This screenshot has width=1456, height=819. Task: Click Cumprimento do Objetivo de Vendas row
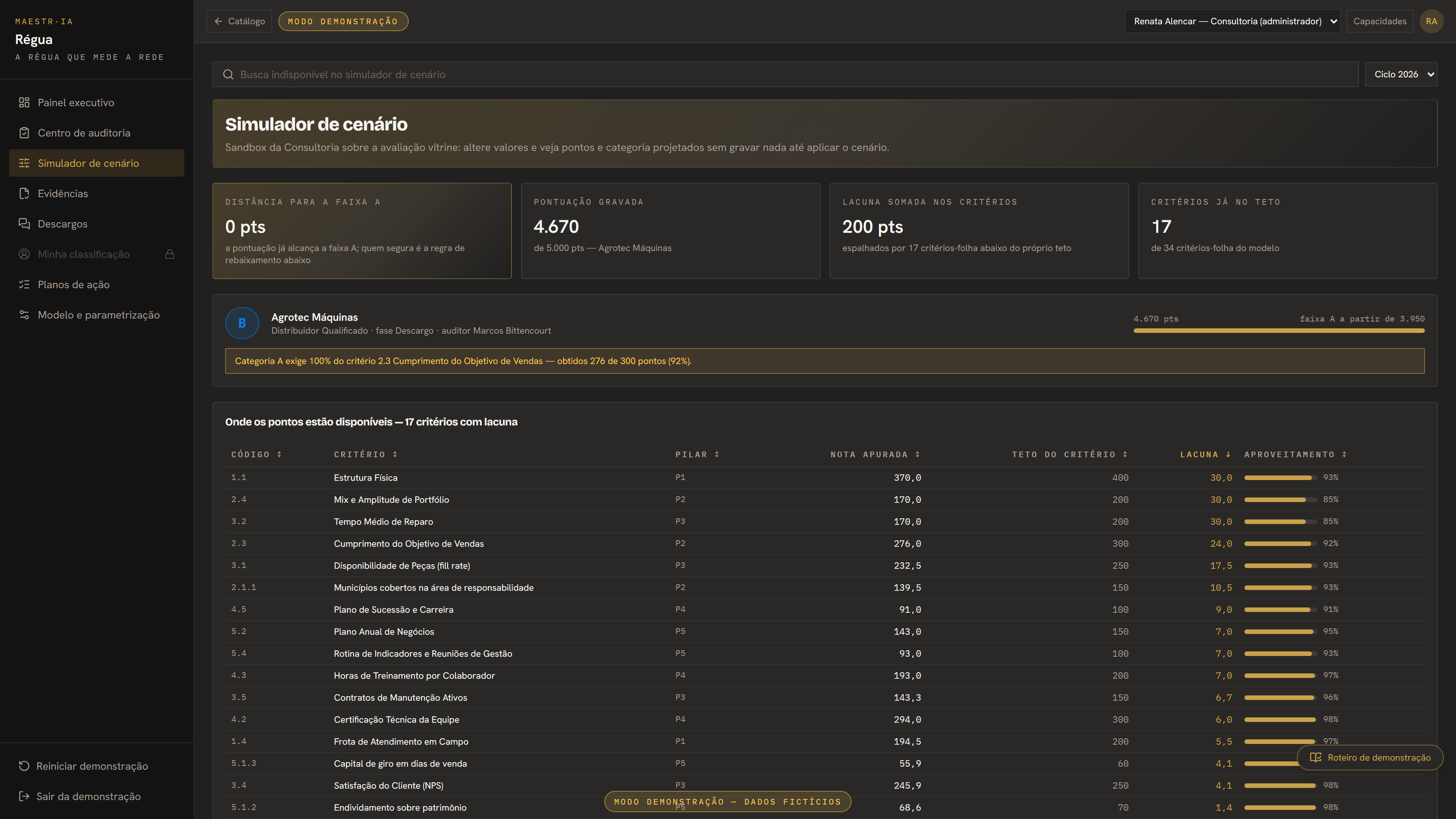coord(825,544)
